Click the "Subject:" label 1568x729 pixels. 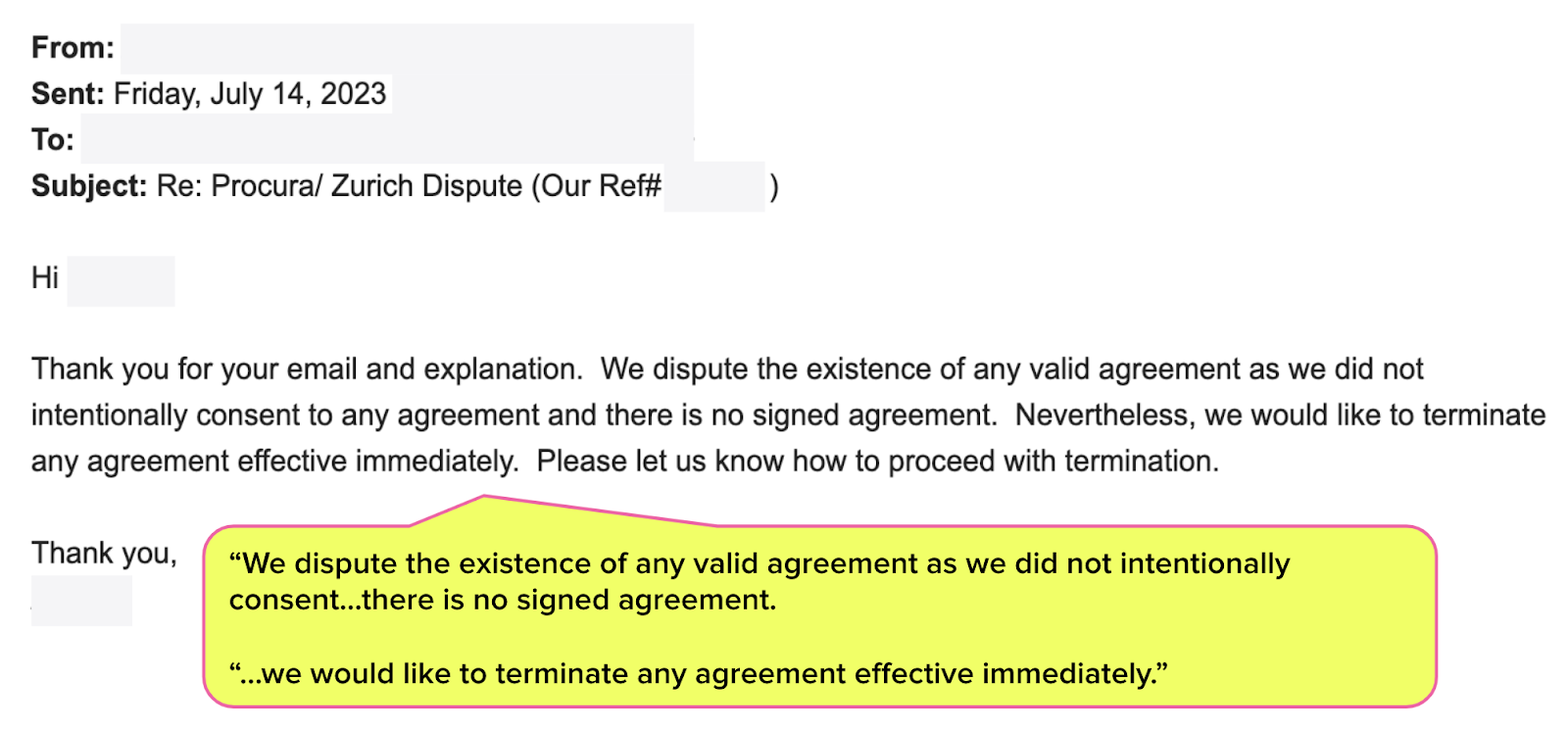click(x=89, y=186)
